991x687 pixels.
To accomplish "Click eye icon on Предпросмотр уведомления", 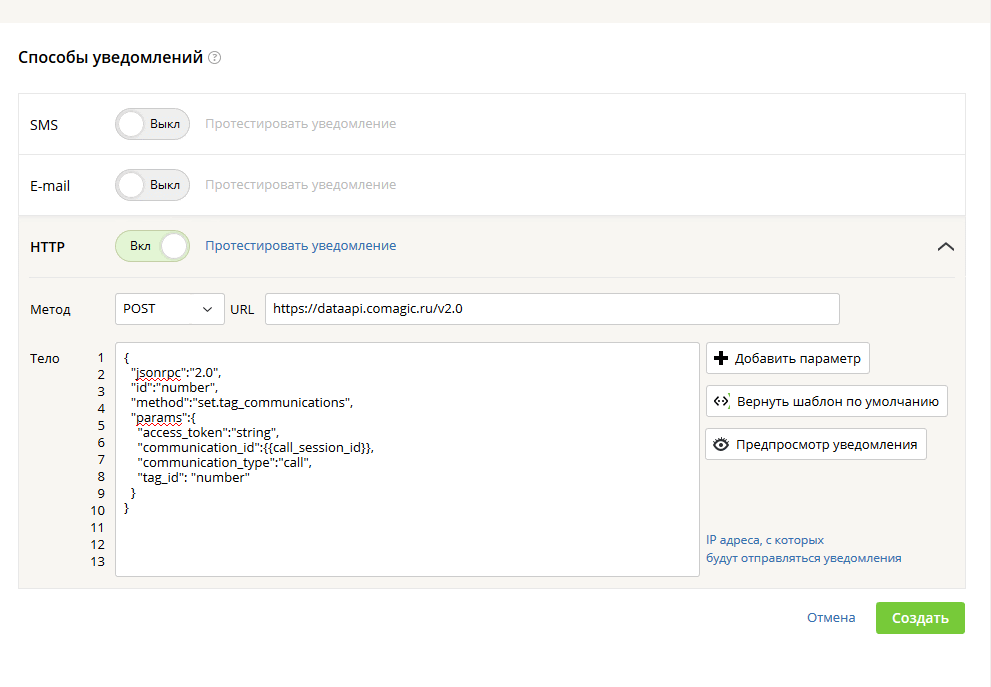I will tap(720, 444).
